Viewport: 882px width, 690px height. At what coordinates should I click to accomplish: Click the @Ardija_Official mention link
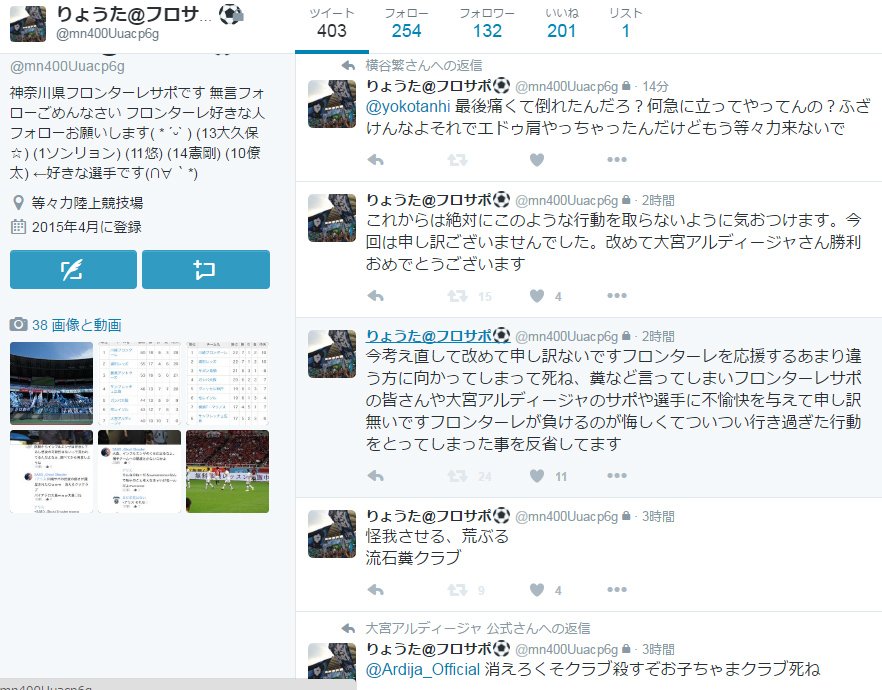pyautogui.click(x=423, y=670)
